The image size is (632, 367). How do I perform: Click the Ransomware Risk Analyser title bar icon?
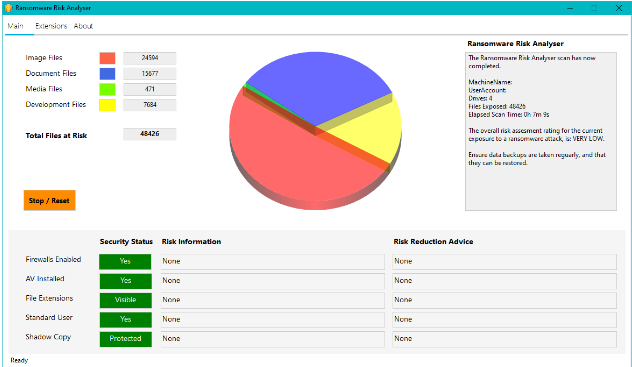8,8
